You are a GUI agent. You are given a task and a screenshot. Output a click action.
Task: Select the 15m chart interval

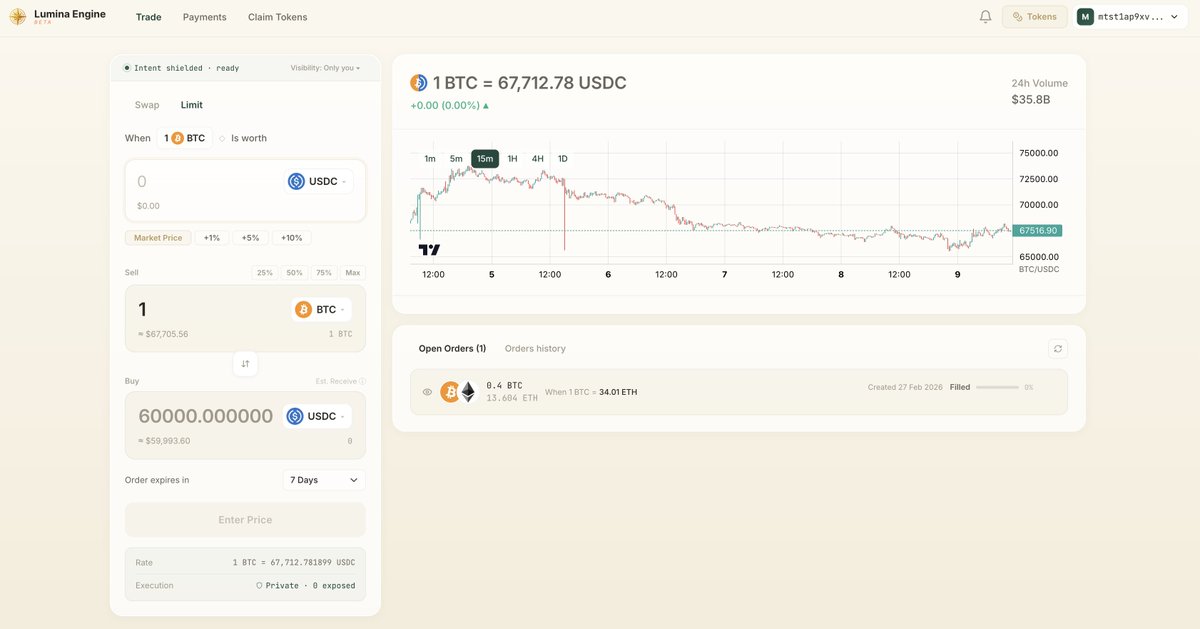485,159
